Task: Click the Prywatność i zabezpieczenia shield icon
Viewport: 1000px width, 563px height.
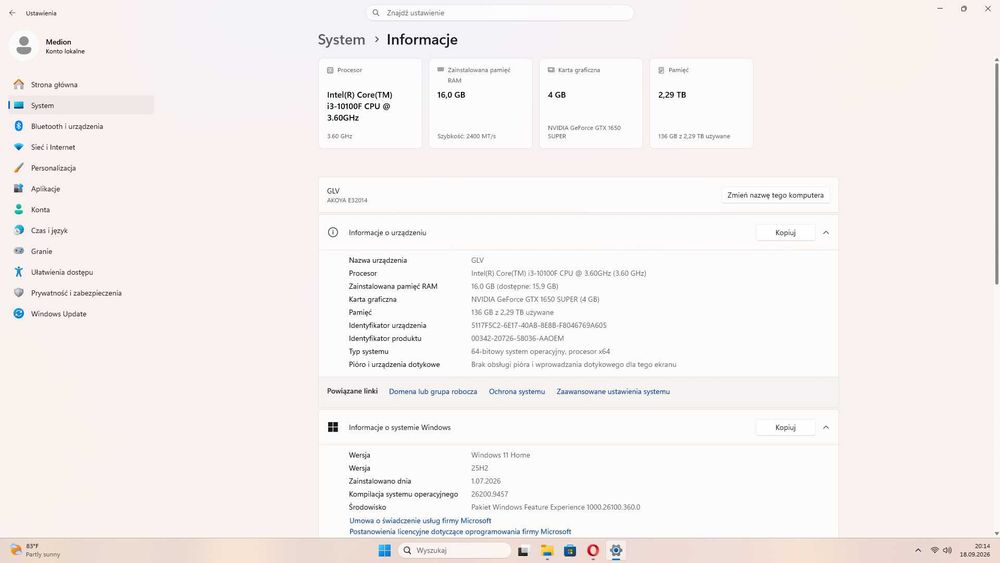Action: pyautogui.click(x=18, y=293)
